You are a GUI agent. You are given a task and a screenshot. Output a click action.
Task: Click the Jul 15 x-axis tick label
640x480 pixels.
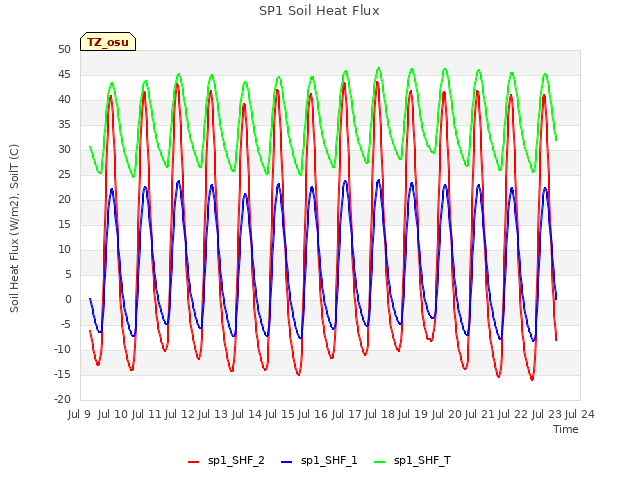(279, 414)
